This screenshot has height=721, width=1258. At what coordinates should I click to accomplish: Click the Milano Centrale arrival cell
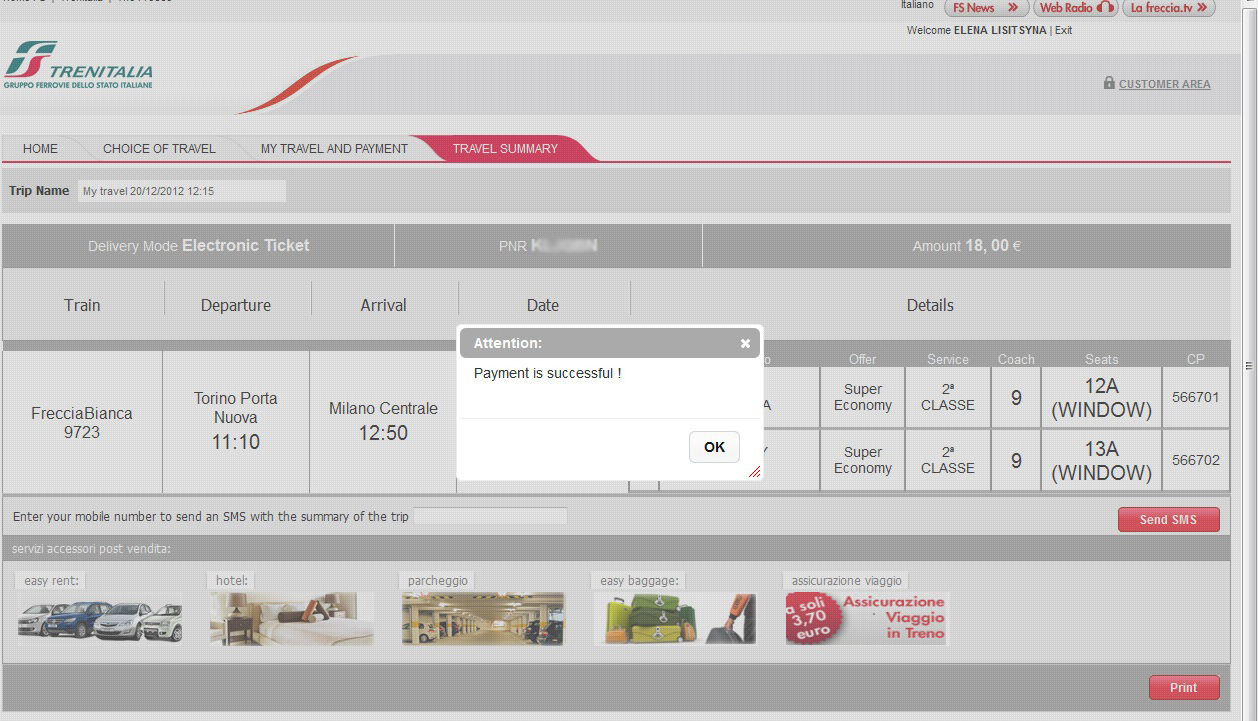coord(383,421)
